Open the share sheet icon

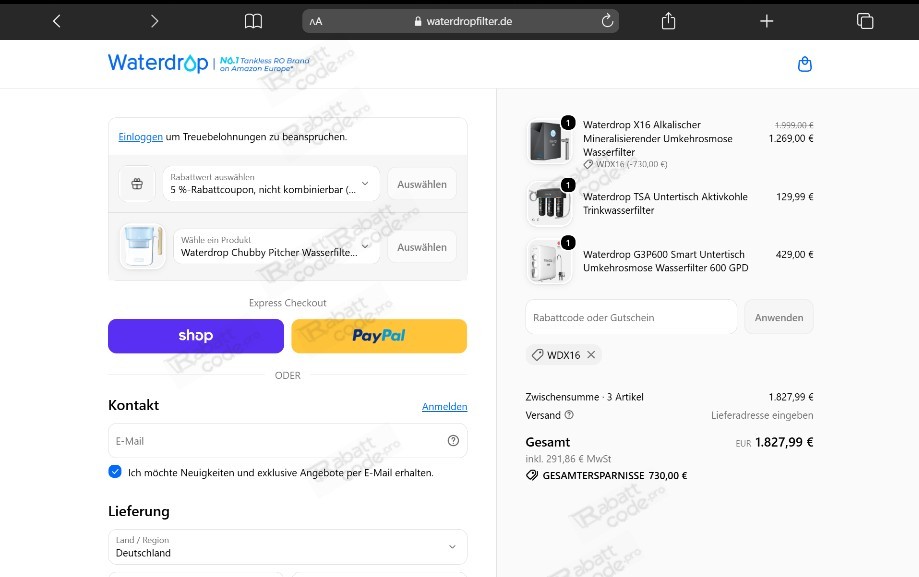click(668, 21)
